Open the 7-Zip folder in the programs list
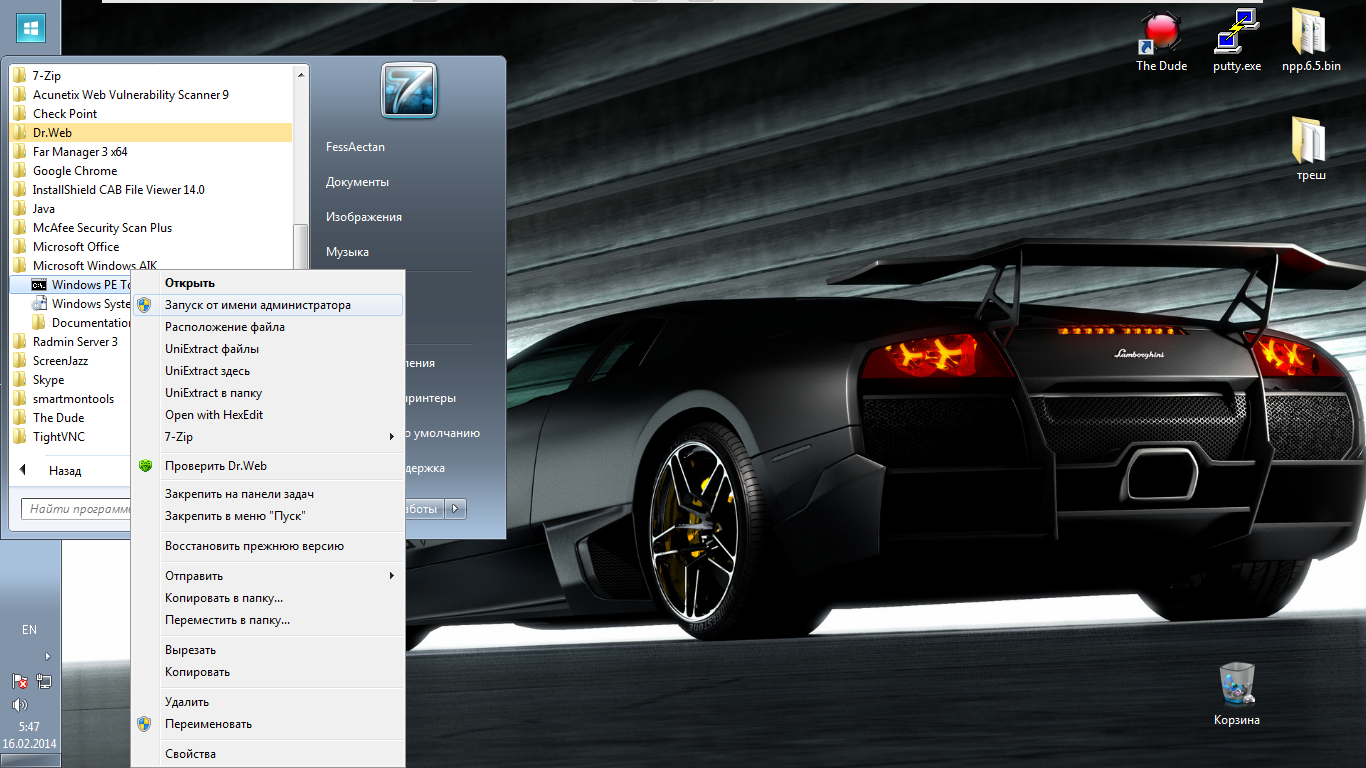 (151, 75)
